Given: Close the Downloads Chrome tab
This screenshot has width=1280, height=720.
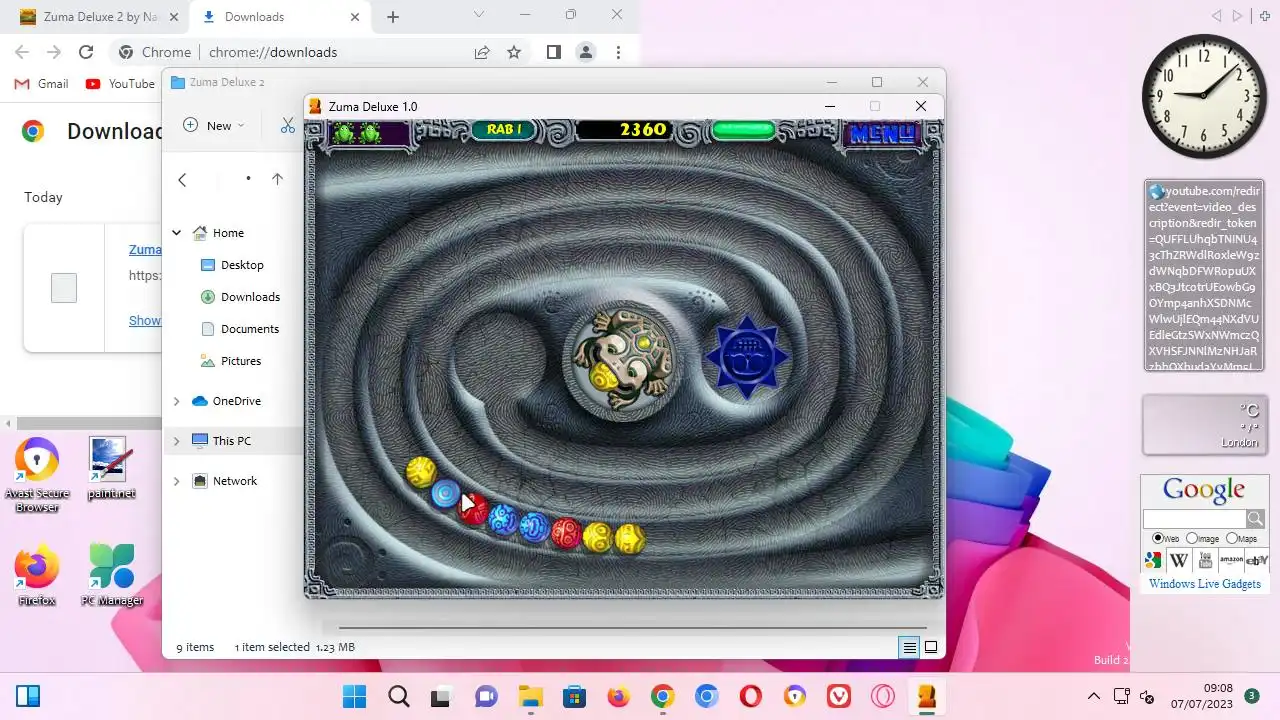Looking at the screenshot, I should click(x=354, y=17).
